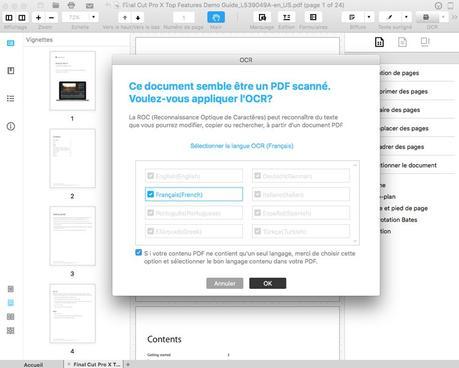Select the second document icon in right panel
The width and height of the screenshot is (459, 368).
point(402,42)
